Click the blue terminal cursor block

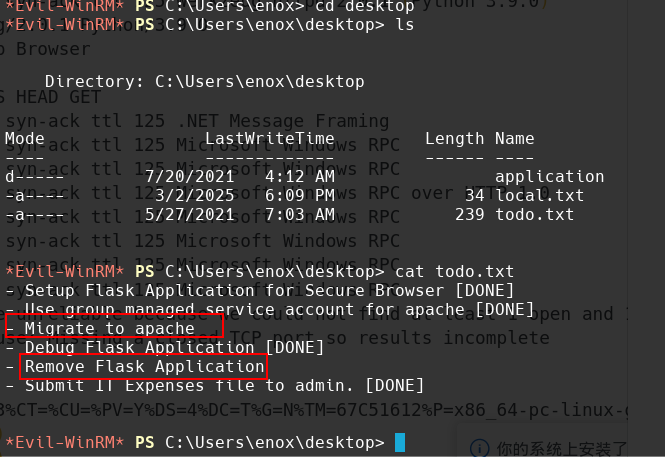(x=400, y=442)
